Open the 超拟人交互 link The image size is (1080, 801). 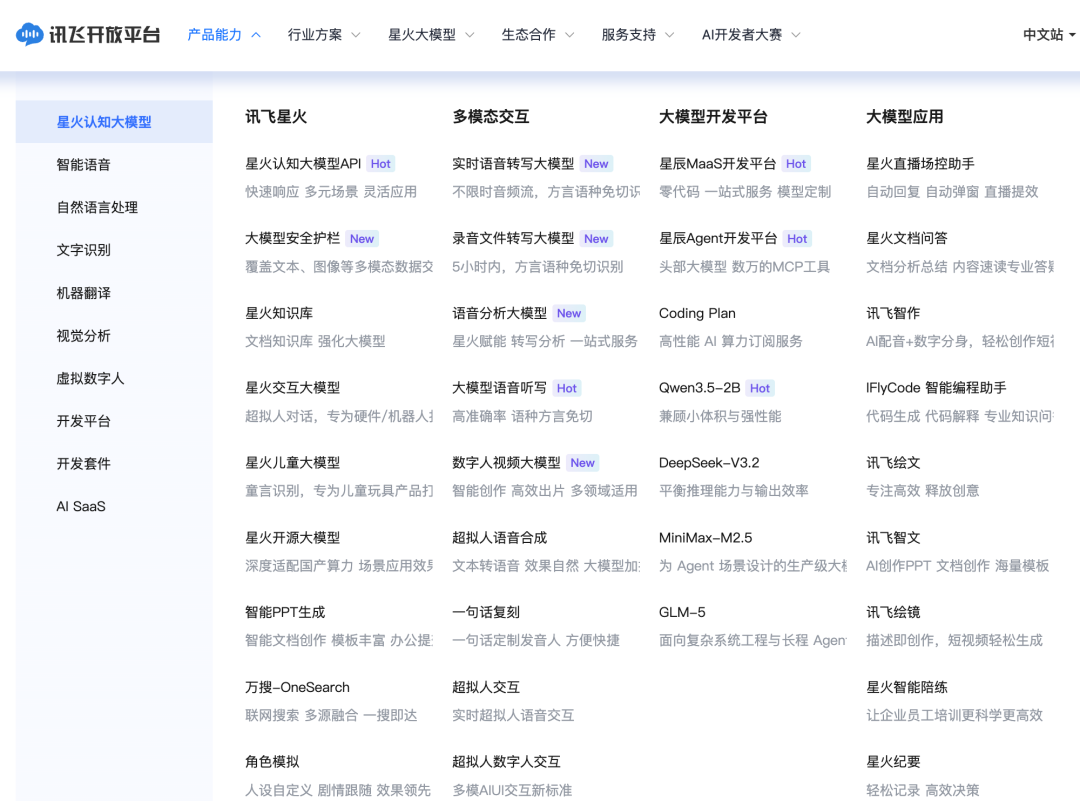click(x=486, y=687)
